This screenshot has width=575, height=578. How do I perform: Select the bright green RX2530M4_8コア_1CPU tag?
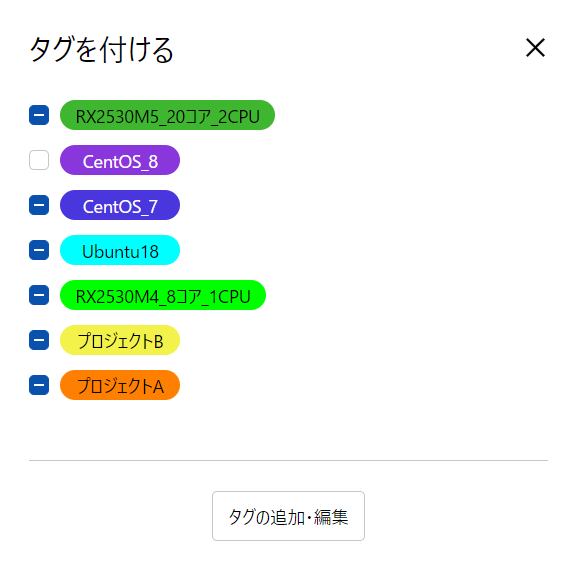pyautogui.click(x=163, y=295)
